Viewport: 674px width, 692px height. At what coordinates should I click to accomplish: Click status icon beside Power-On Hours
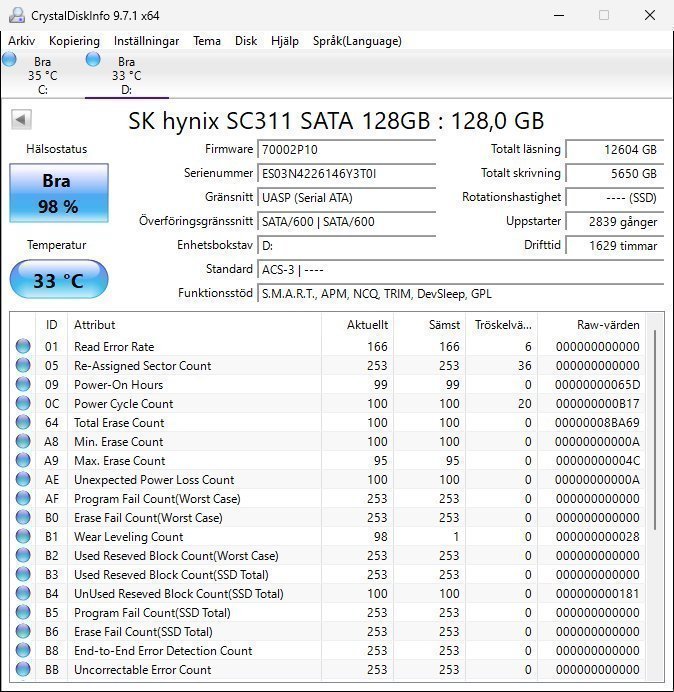(23, 385)
